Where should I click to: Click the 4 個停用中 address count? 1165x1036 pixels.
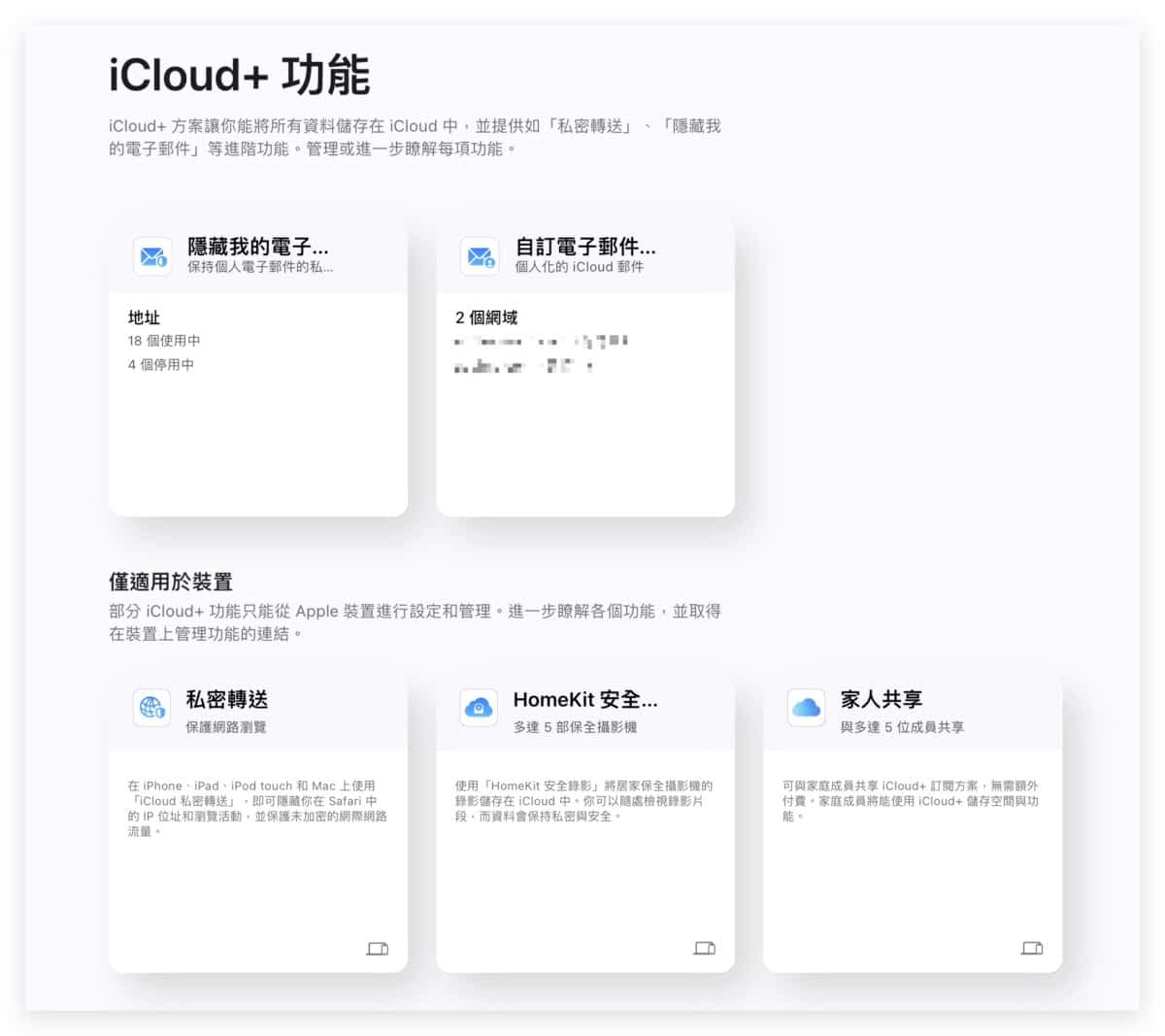click(161, 365)
